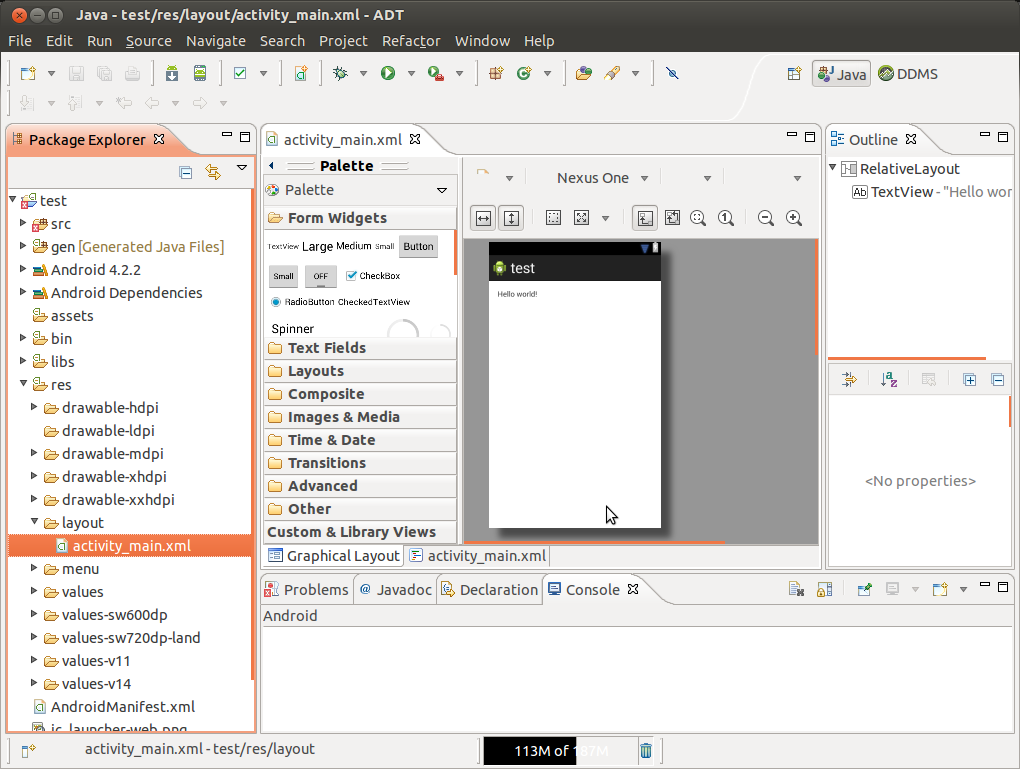1020x769 pixels.
Task: Open the Custom & Library Views category
Action: pyautogui.click(x=360, y=532)
